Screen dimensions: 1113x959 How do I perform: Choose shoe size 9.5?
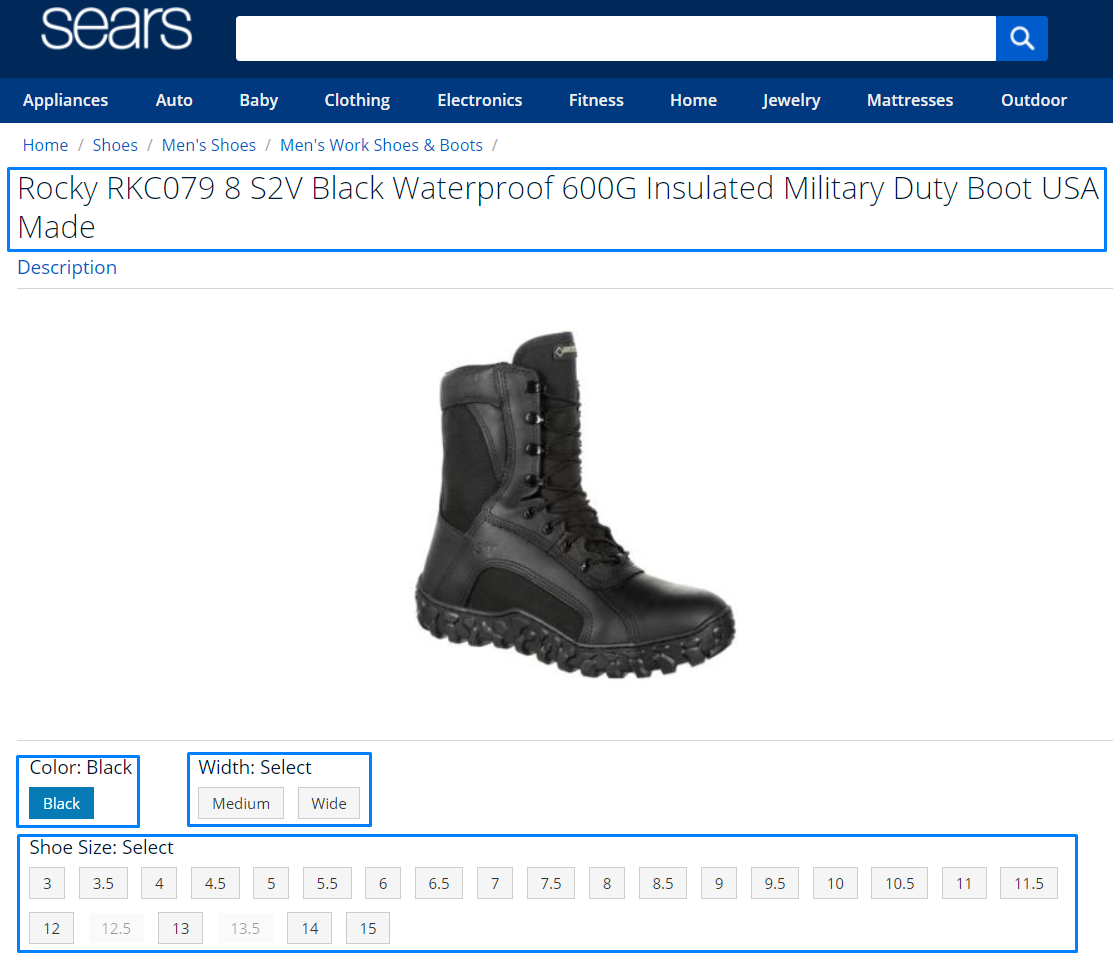tap(775, 884)
